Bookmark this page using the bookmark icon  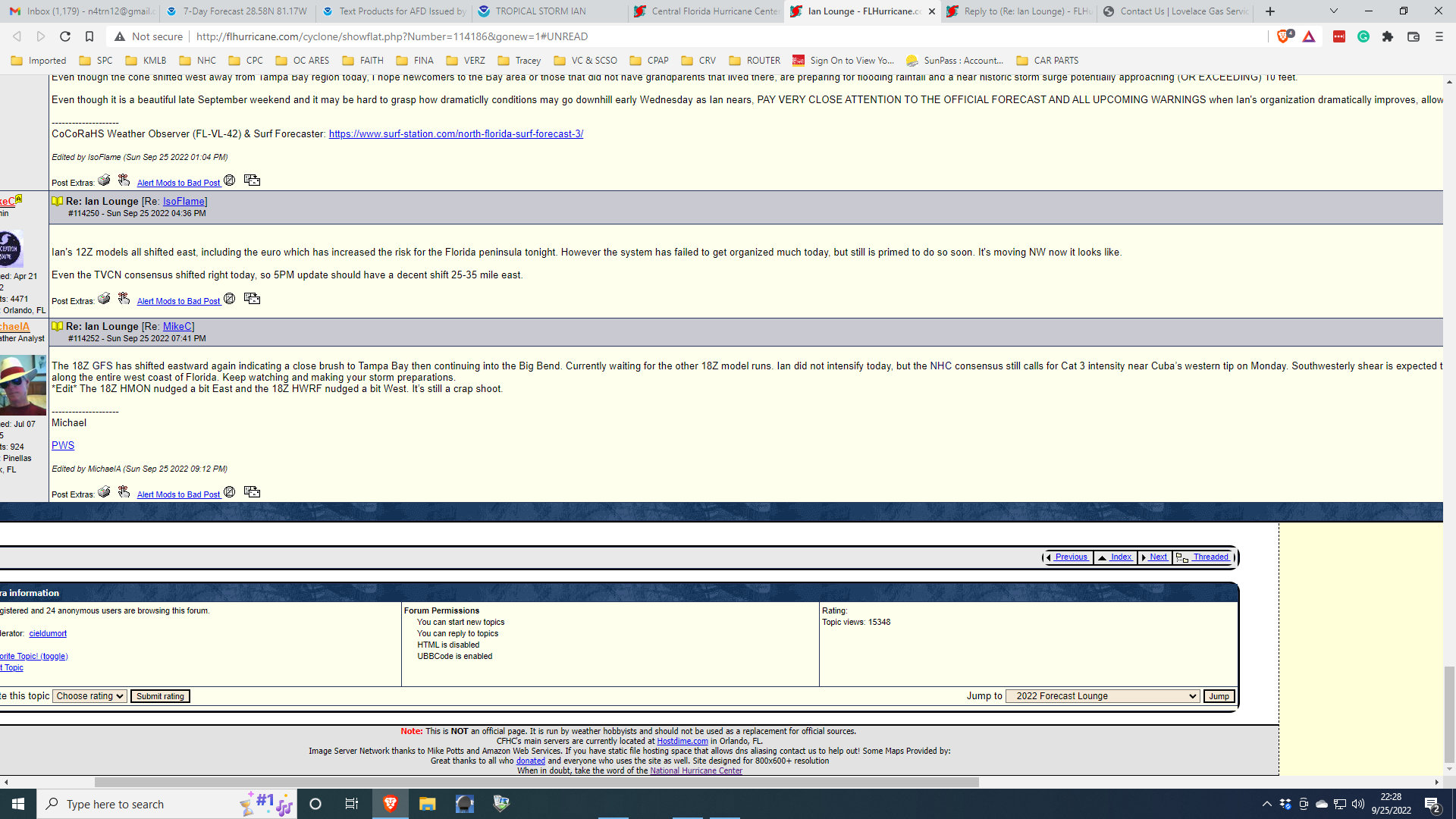pos(89,36)
